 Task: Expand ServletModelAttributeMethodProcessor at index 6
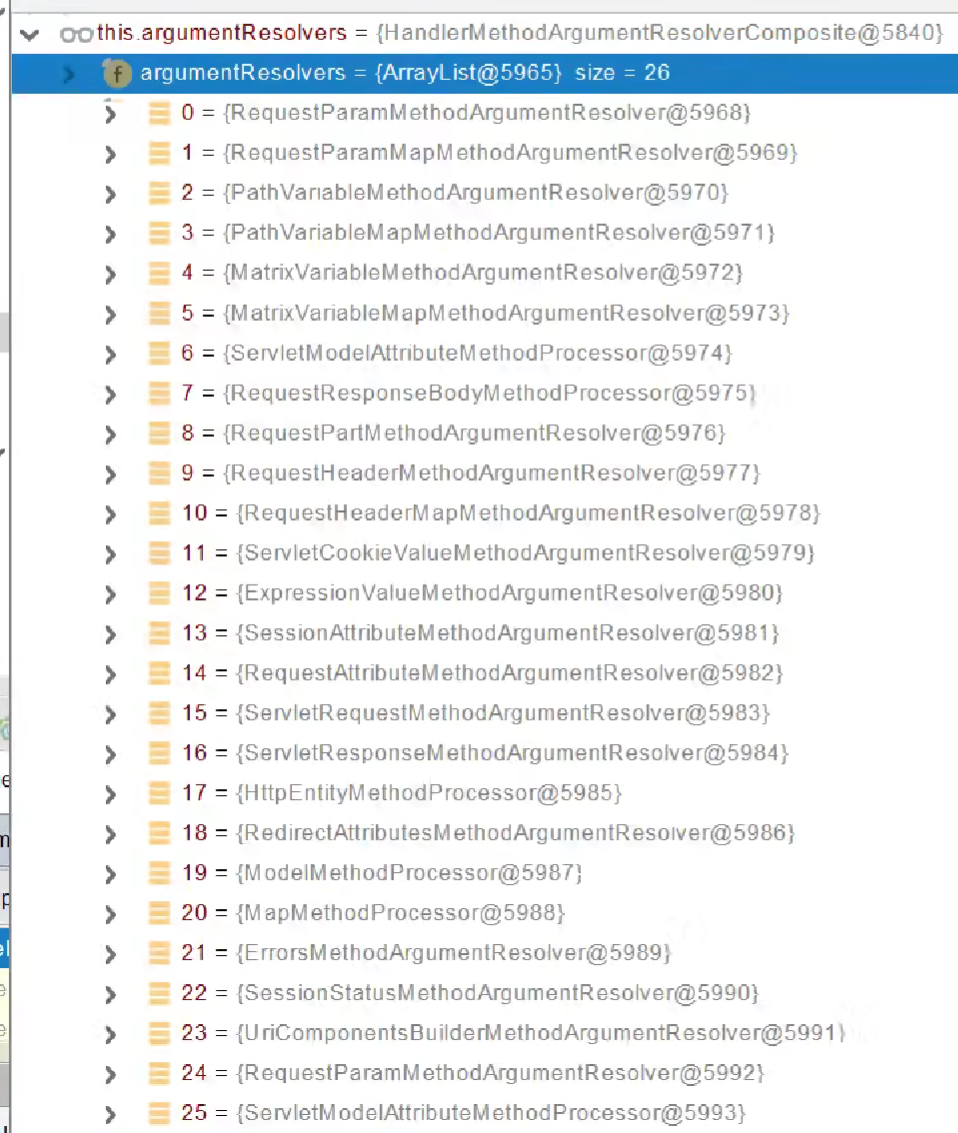pyautogui.click(x=110, y=353)
